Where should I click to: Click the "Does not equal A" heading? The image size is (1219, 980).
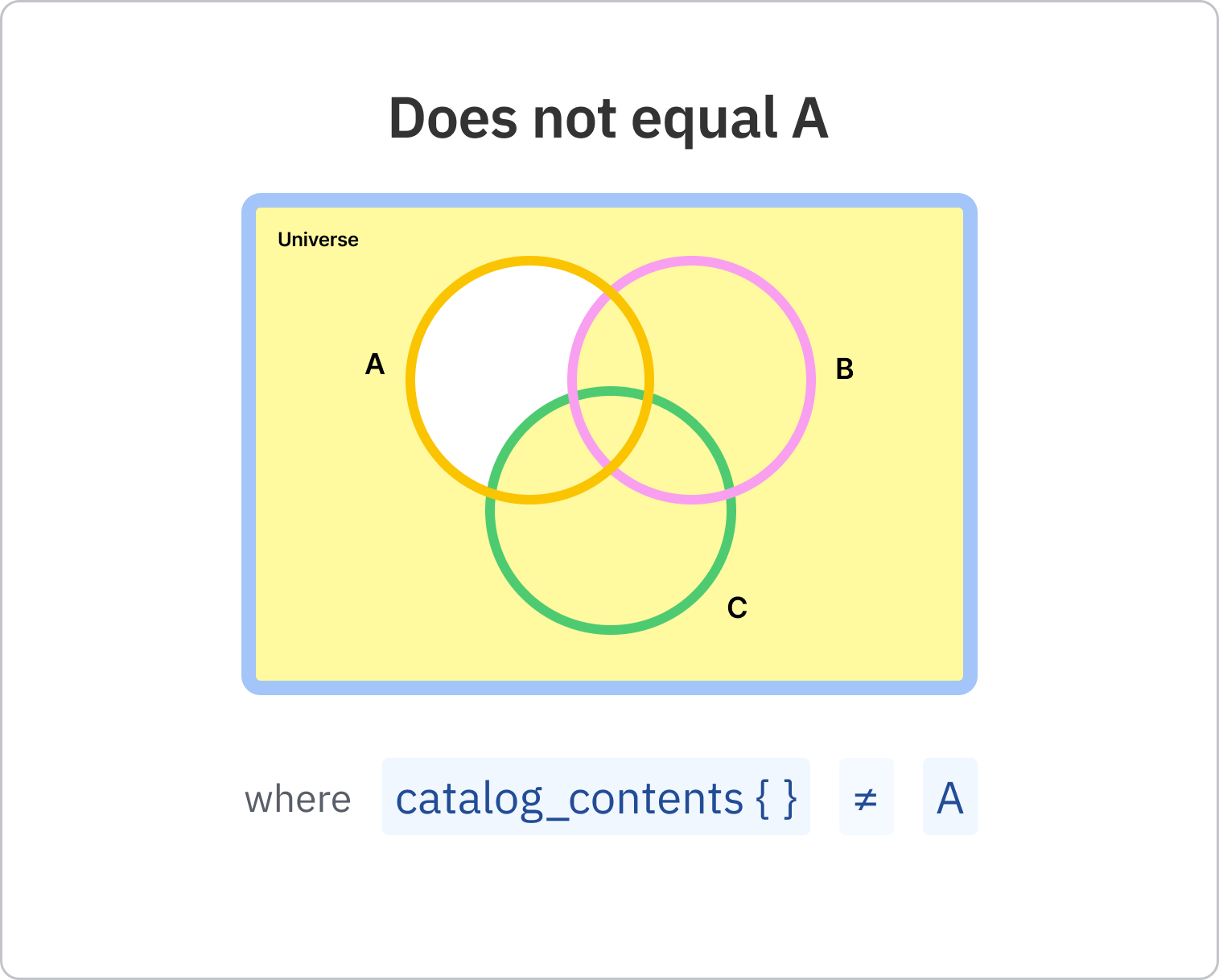click(x=608, y=118)
